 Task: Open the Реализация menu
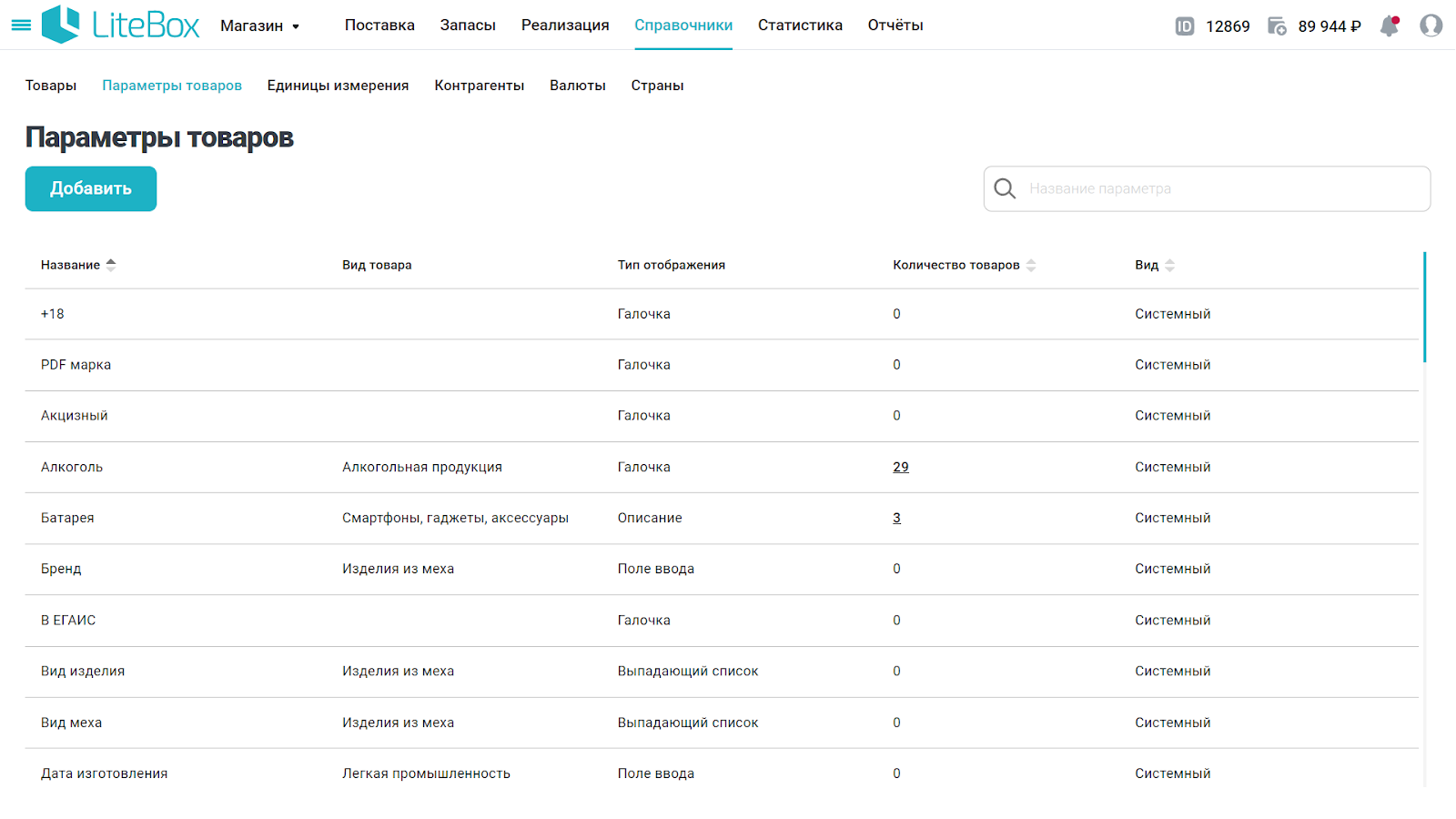565,25
